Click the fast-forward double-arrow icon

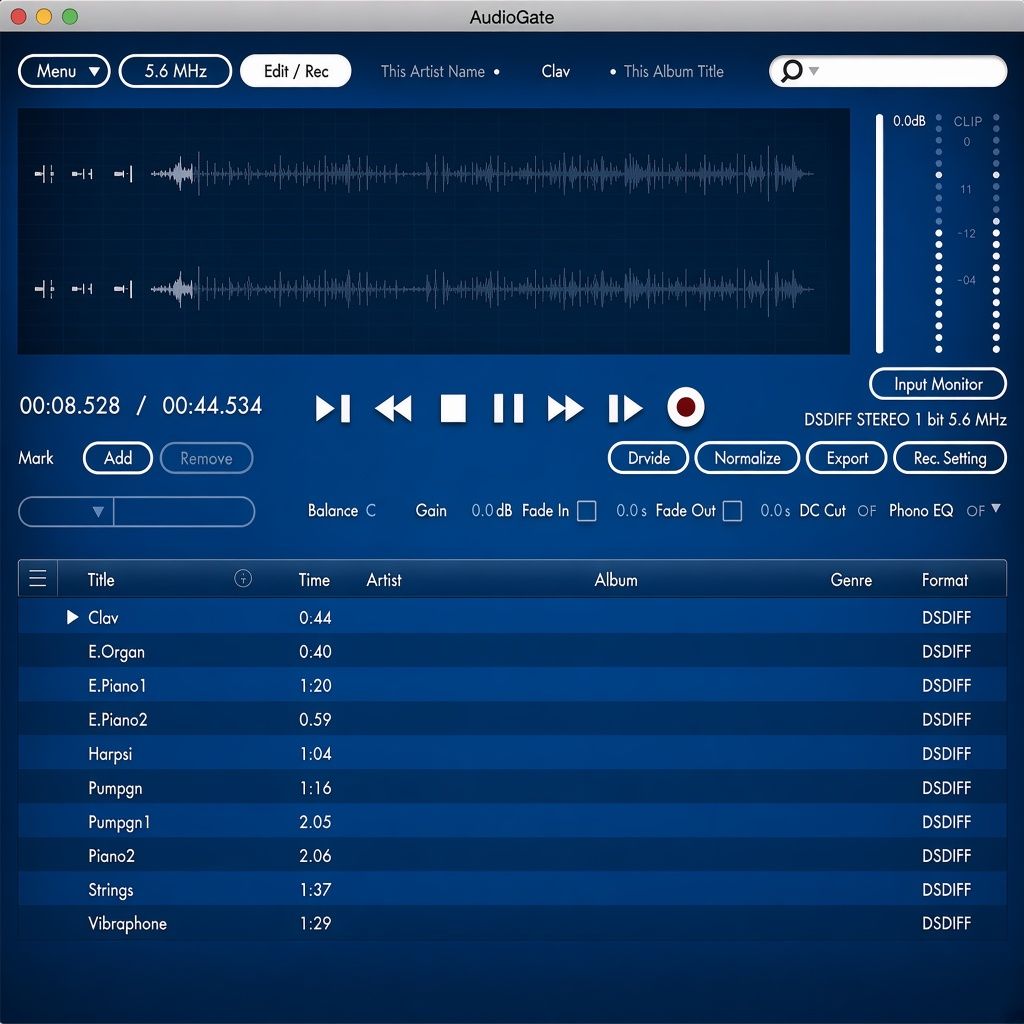coord(565,408)
